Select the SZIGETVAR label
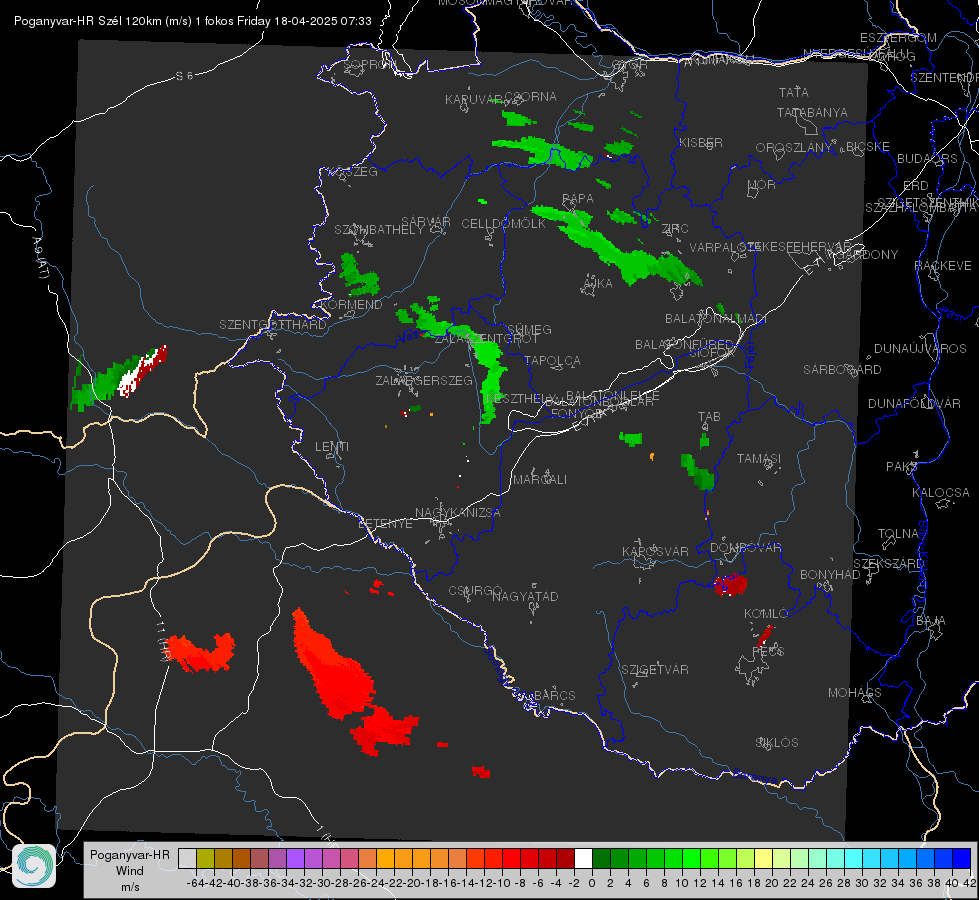 point(654,670)
